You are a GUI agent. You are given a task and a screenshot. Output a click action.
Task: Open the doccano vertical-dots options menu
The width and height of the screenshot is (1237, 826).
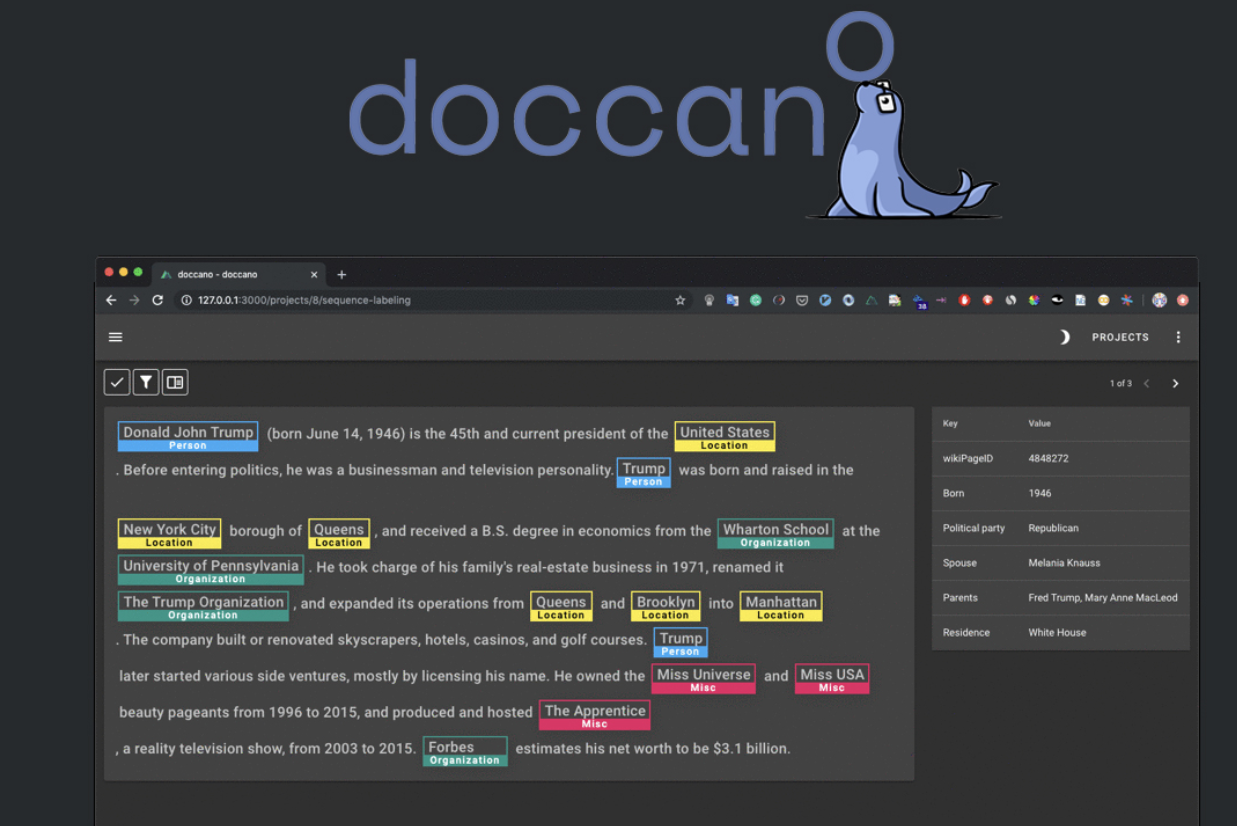click(x=1178, y=337)
